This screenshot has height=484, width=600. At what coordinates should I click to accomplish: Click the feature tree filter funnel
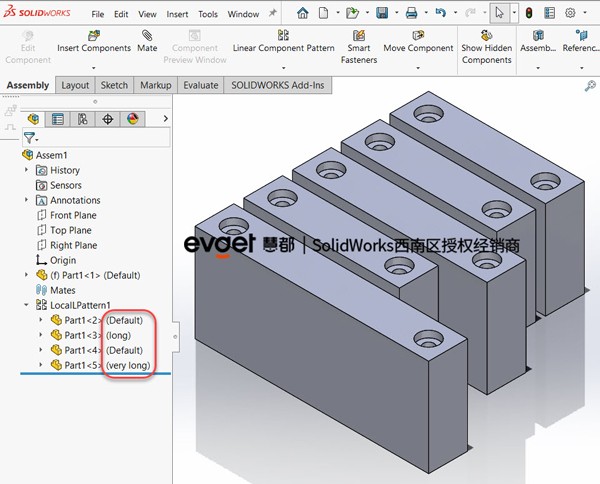[29, 137]
